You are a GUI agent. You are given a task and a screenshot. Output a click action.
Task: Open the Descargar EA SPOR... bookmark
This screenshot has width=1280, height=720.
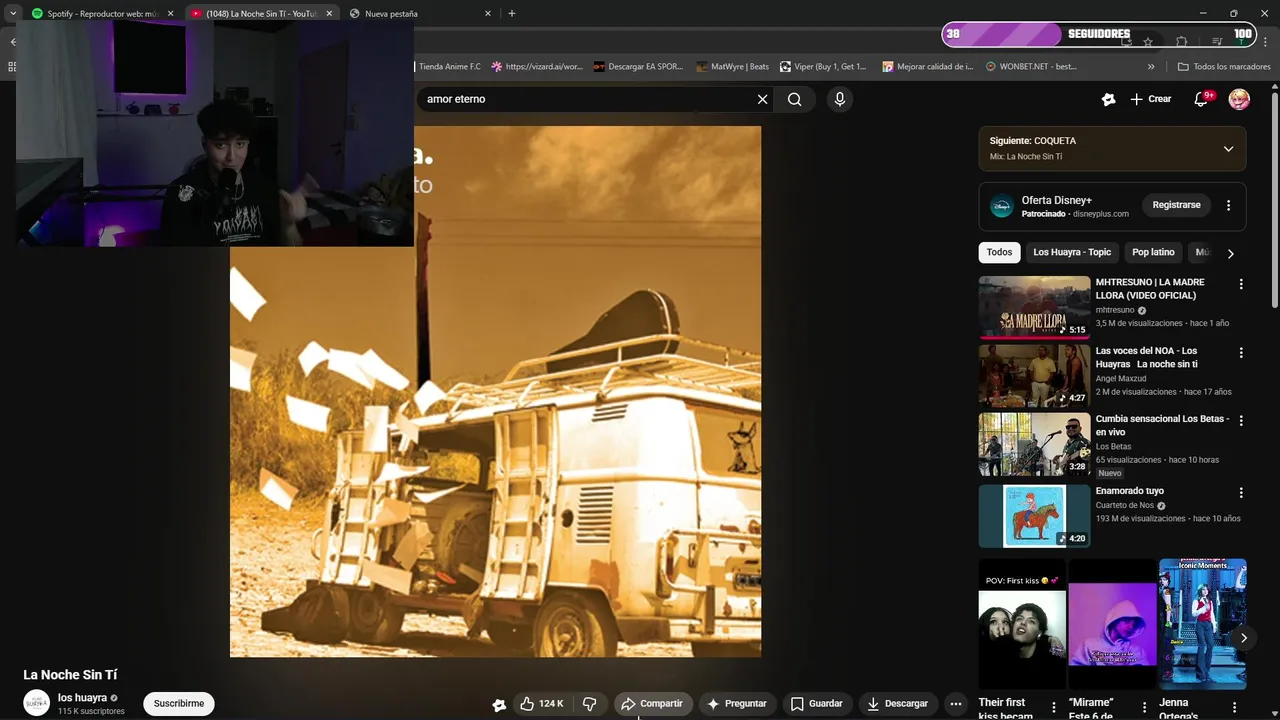coord(638,67)
